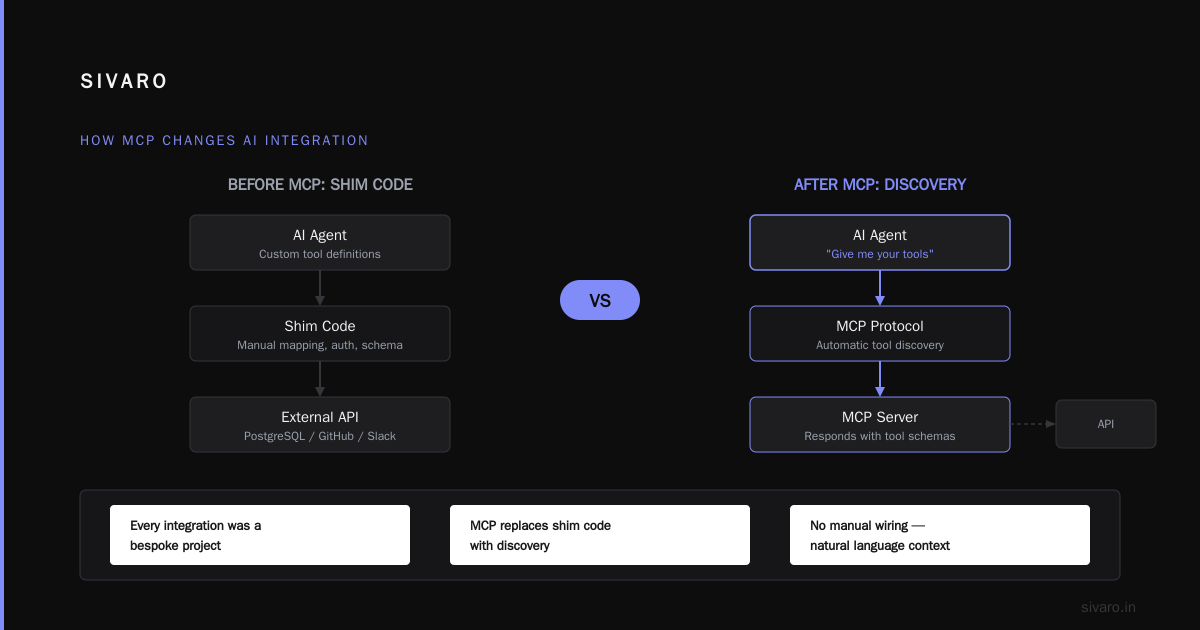Select the purple VS badge

[600, 300]
